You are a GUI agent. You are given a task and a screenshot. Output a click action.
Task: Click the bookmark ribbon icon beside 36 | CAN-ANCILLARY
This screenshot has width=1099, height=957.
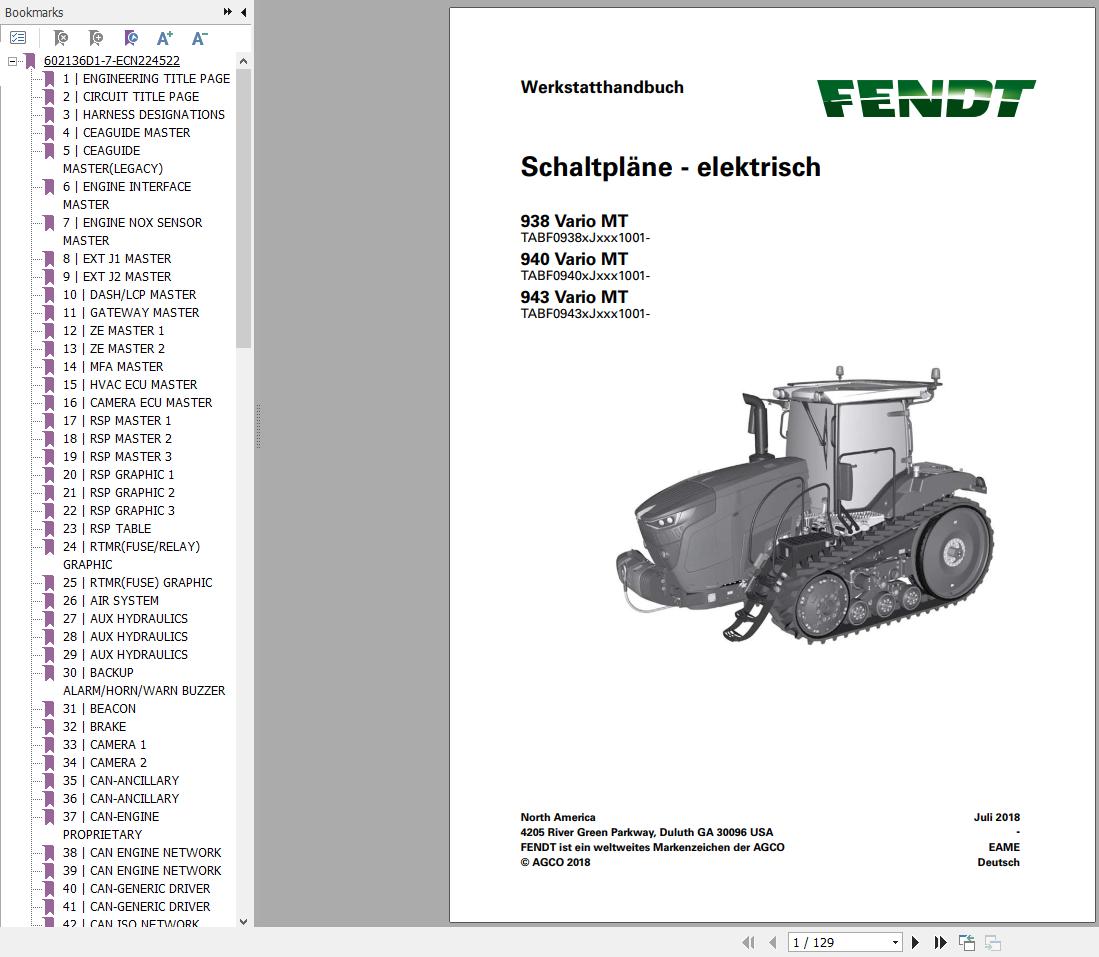49,799
